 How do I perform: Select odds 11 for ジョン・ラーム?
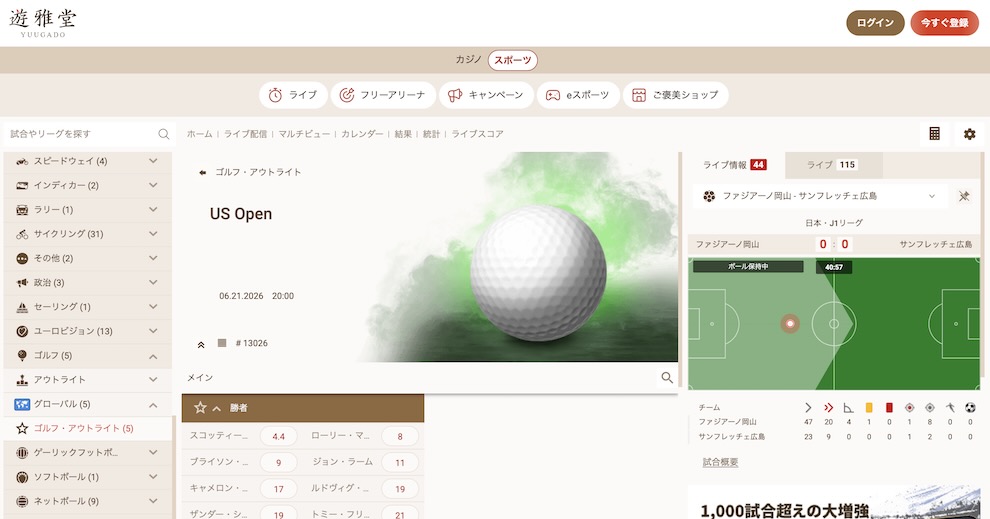click(x=400, y=463)
